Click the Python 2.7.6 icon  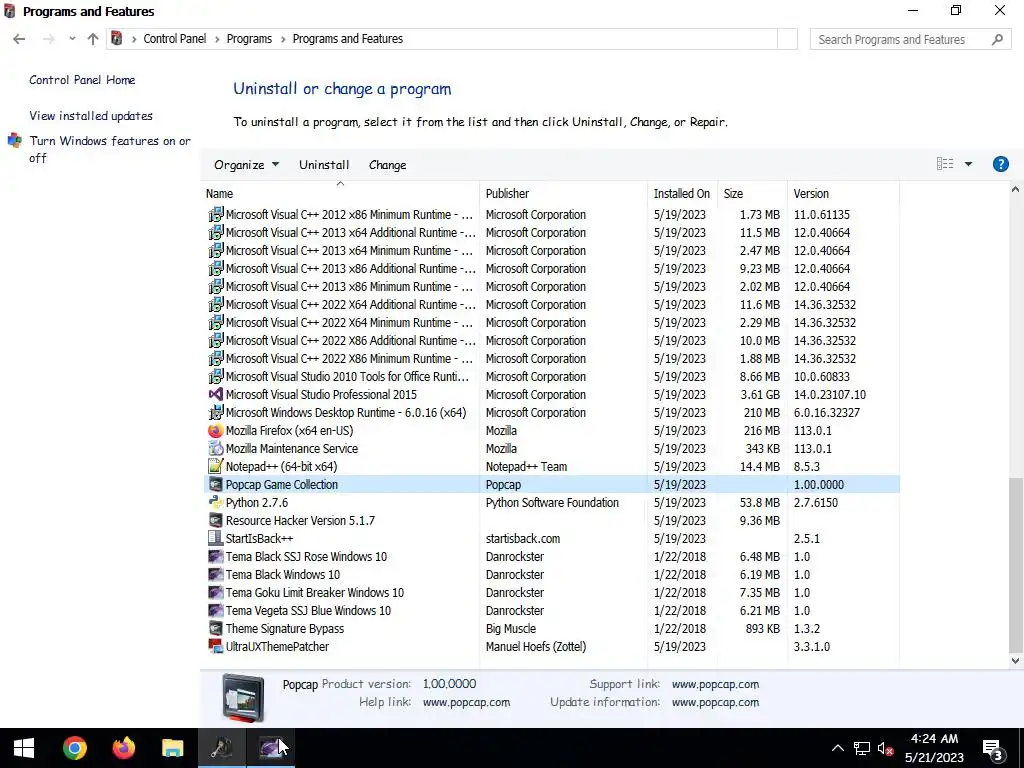(x=216, y=503)
